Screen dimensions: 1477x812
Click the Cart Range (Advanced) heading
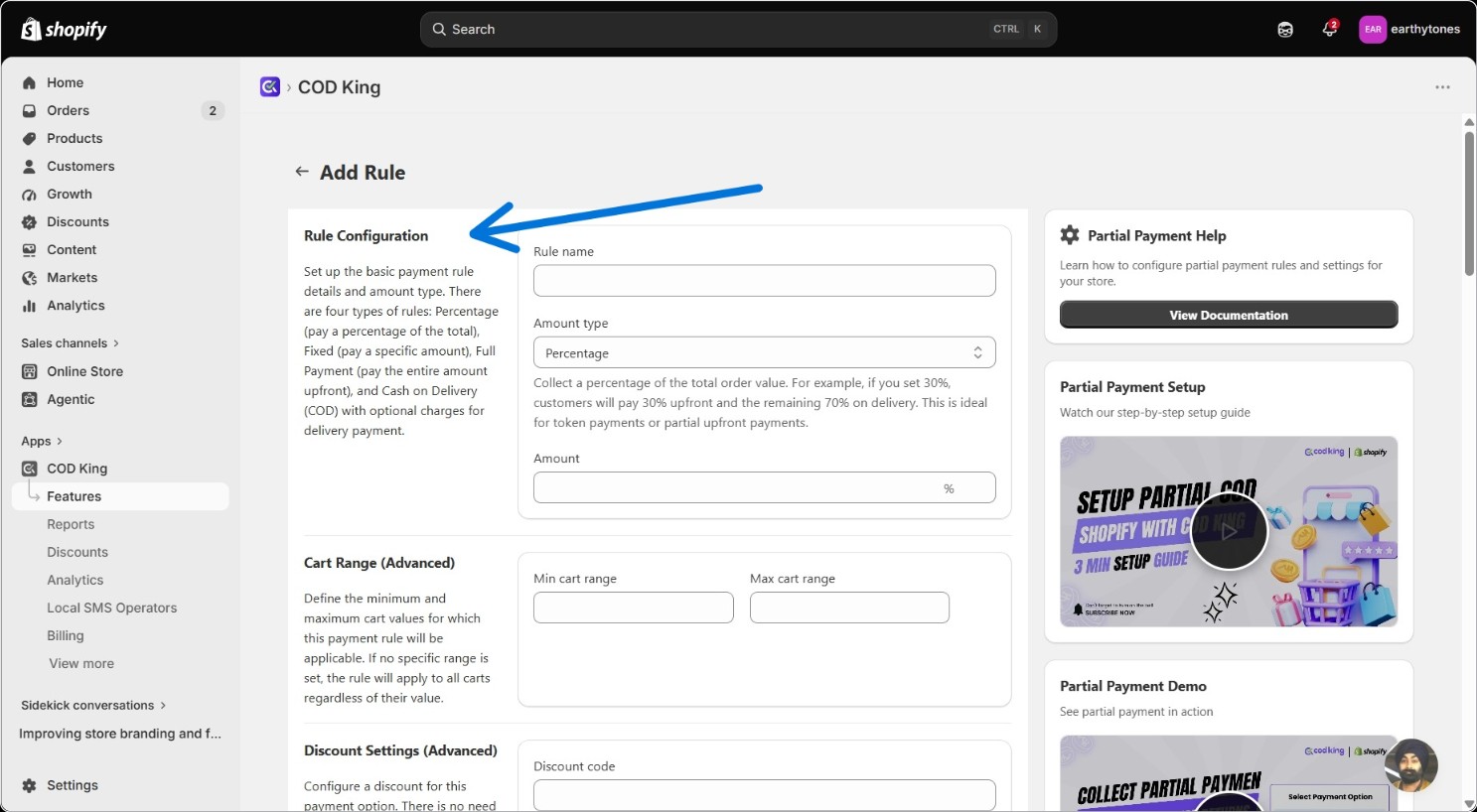[x=379, y=563]
